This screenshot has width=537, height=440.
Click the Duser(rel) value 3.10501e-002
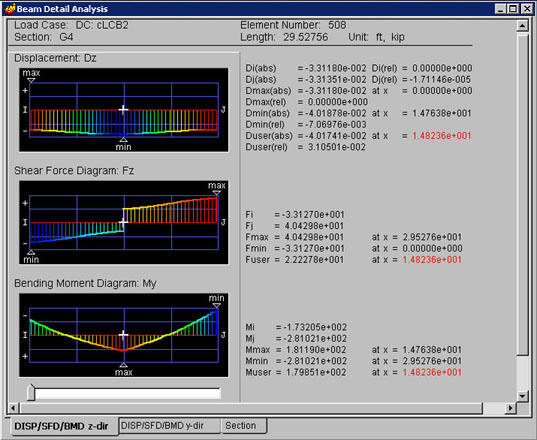[x=337, y=147]
